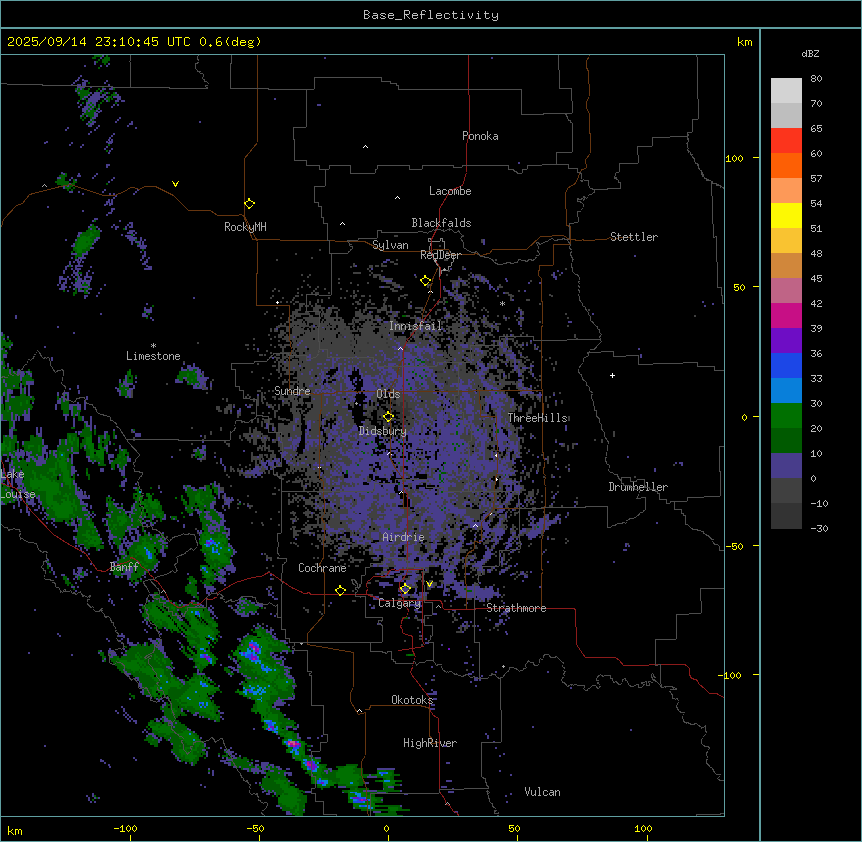Select the Ponoka city label
This screenshot has height=842, width=862.
480,136
